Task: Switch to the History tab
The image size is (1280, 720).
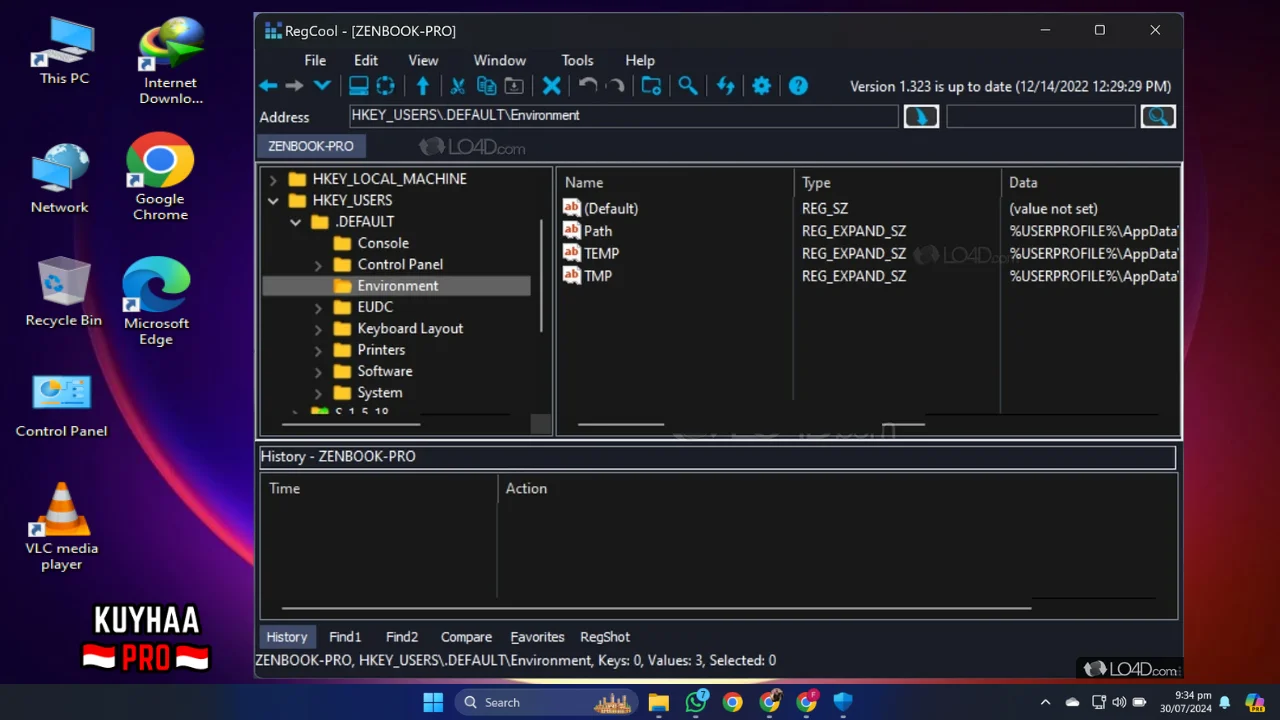Action: pyautogui.click(x=287, y=637)
